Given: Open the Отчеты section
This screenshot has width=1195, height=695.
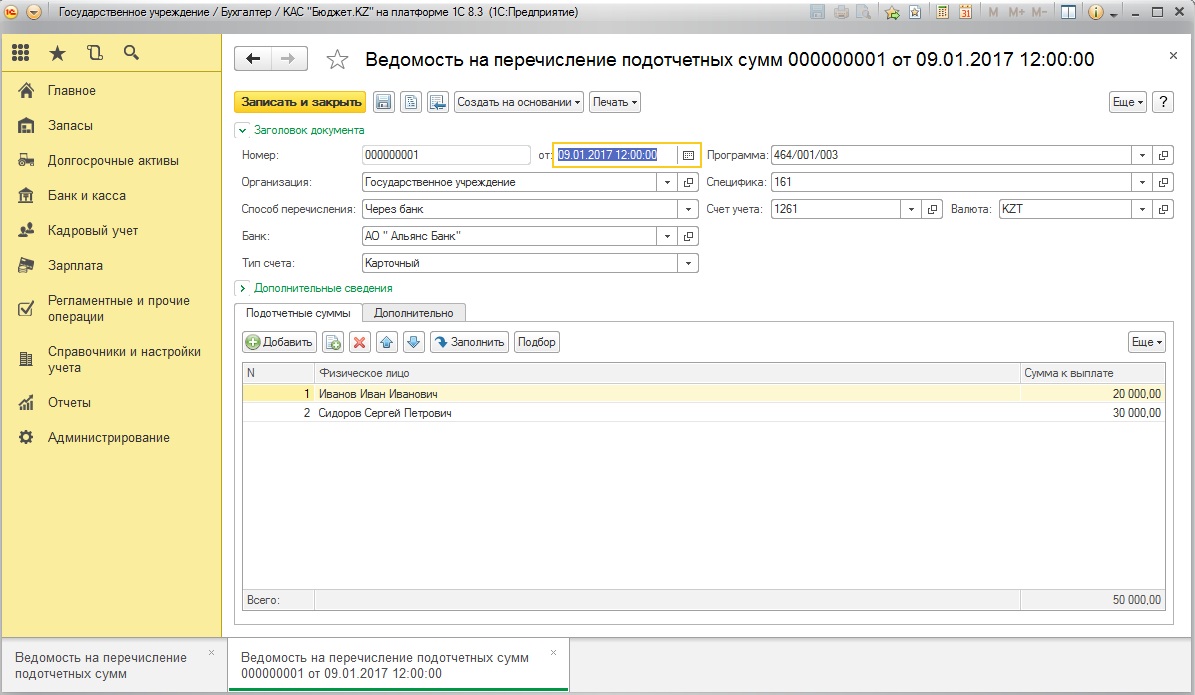Looking at the screenshot, I should click(69, 402).
